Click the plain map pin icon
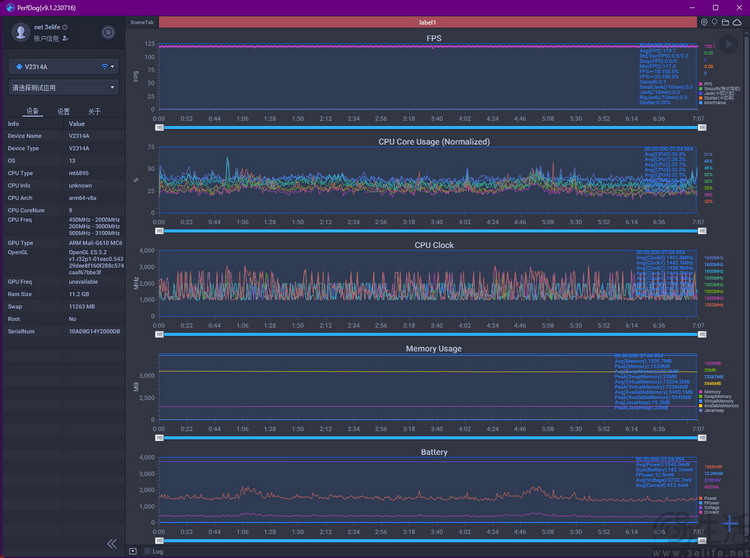 click(715, 22)
